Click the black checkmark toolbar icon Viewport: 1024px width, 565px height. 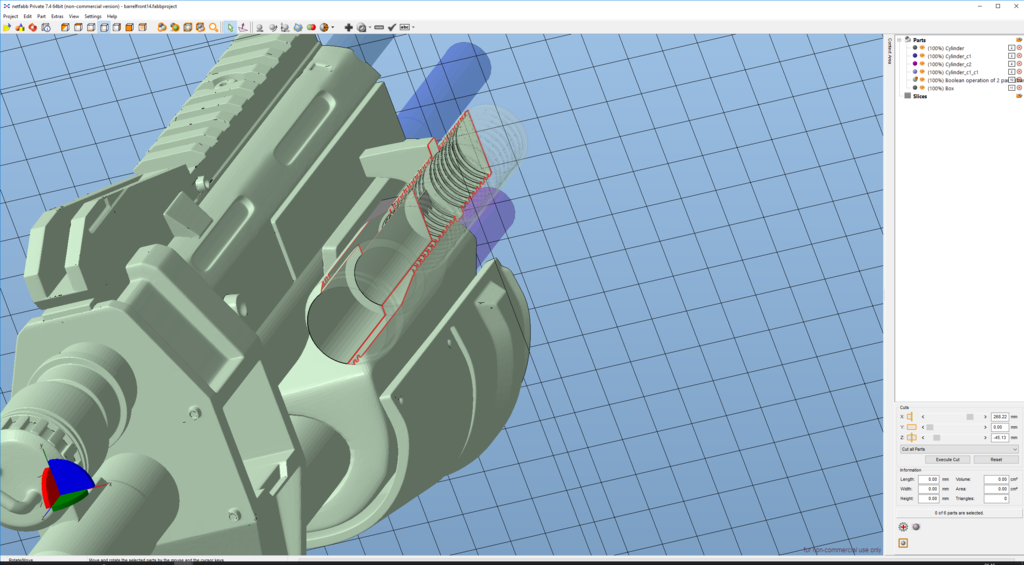pyautogui.click(x=392, y=27)
